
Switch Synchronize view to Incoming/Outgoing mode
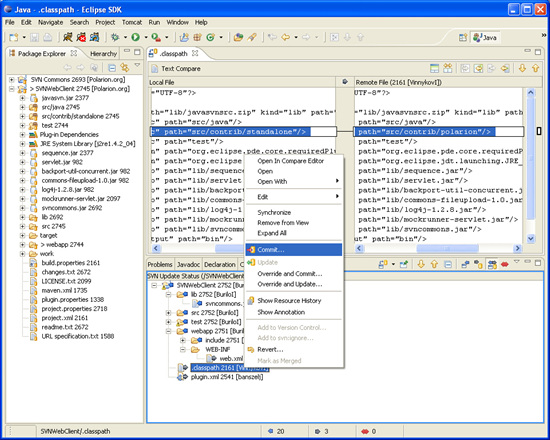[x=492, y=264]
